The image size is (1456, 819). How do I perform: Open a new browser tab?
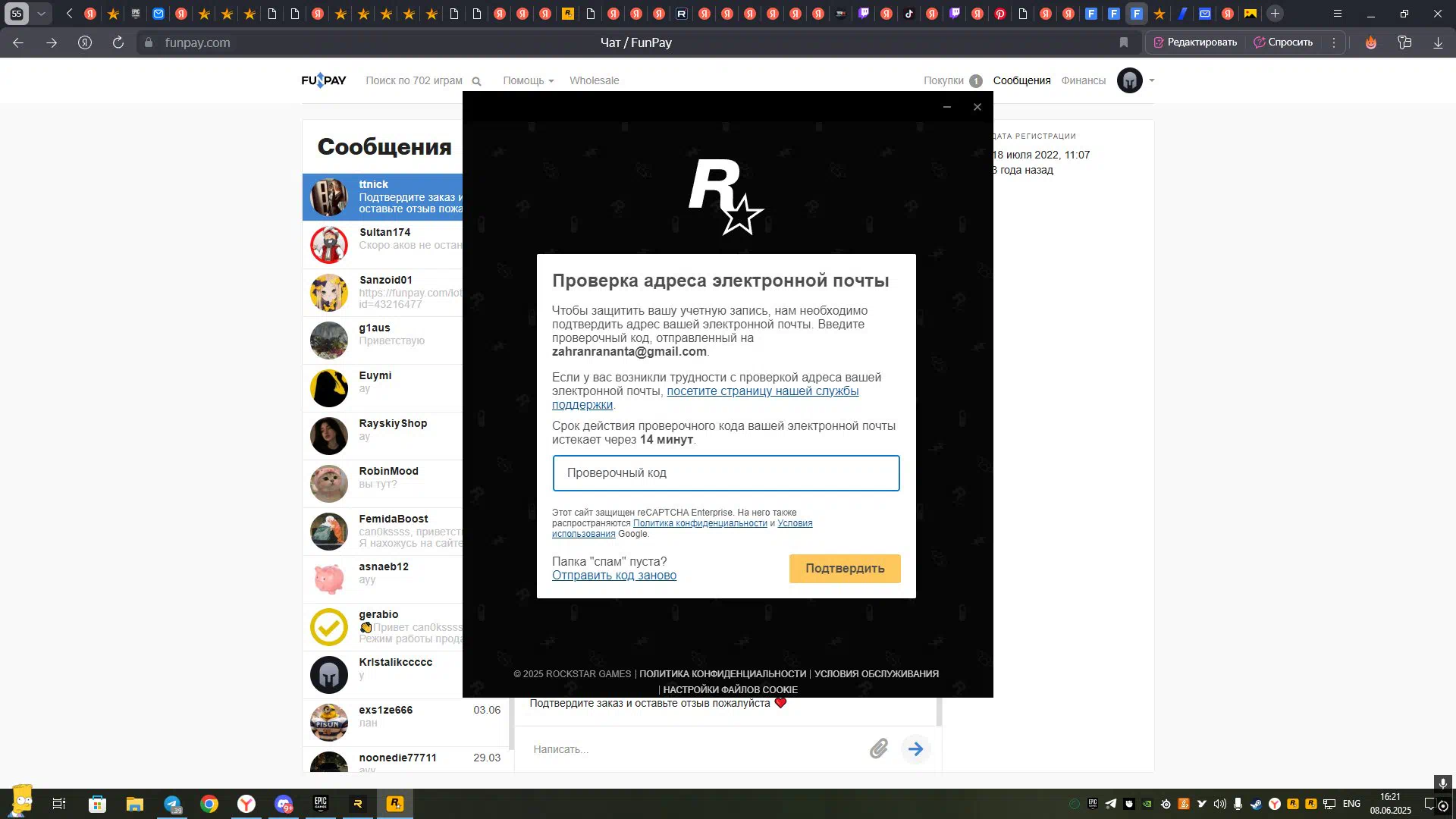coord(1276,14)
